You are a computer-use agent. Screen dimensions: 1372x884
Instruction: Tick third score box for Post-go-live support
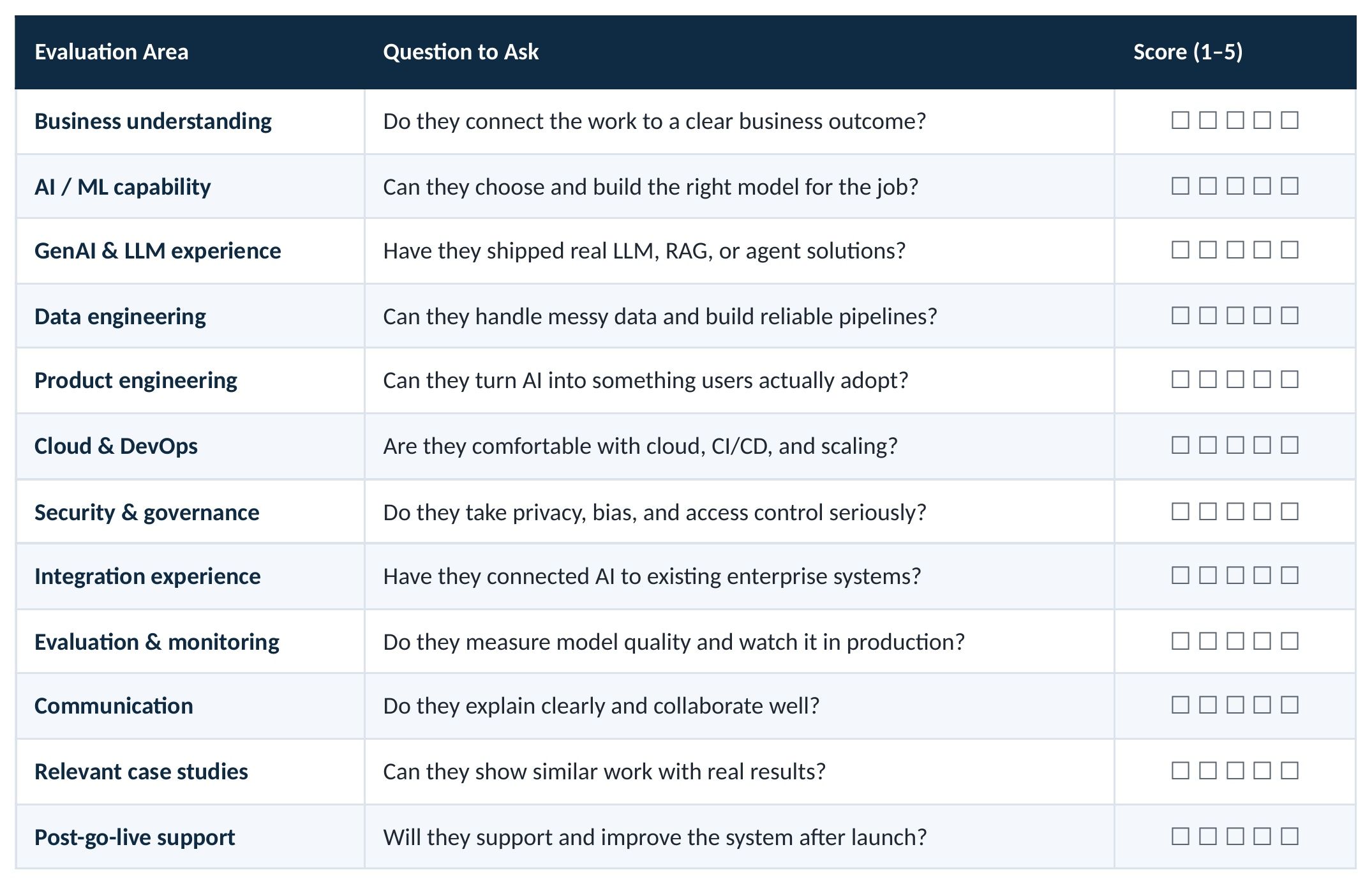point(1235,836)
